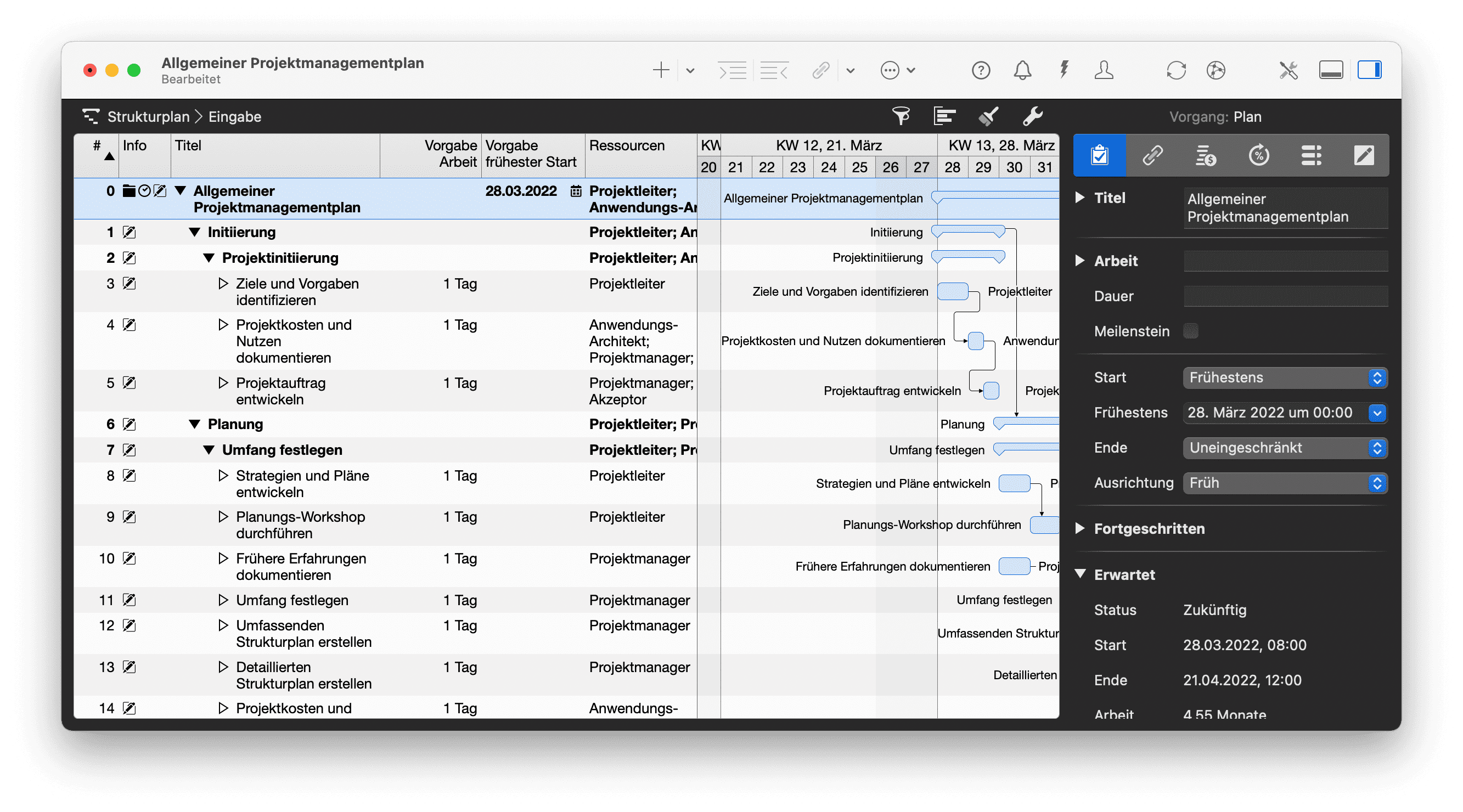Click the Strukturplan breadcrumb
Image resolution: width=1463 pixels, height=812 pixels.
tap(148, 117)
